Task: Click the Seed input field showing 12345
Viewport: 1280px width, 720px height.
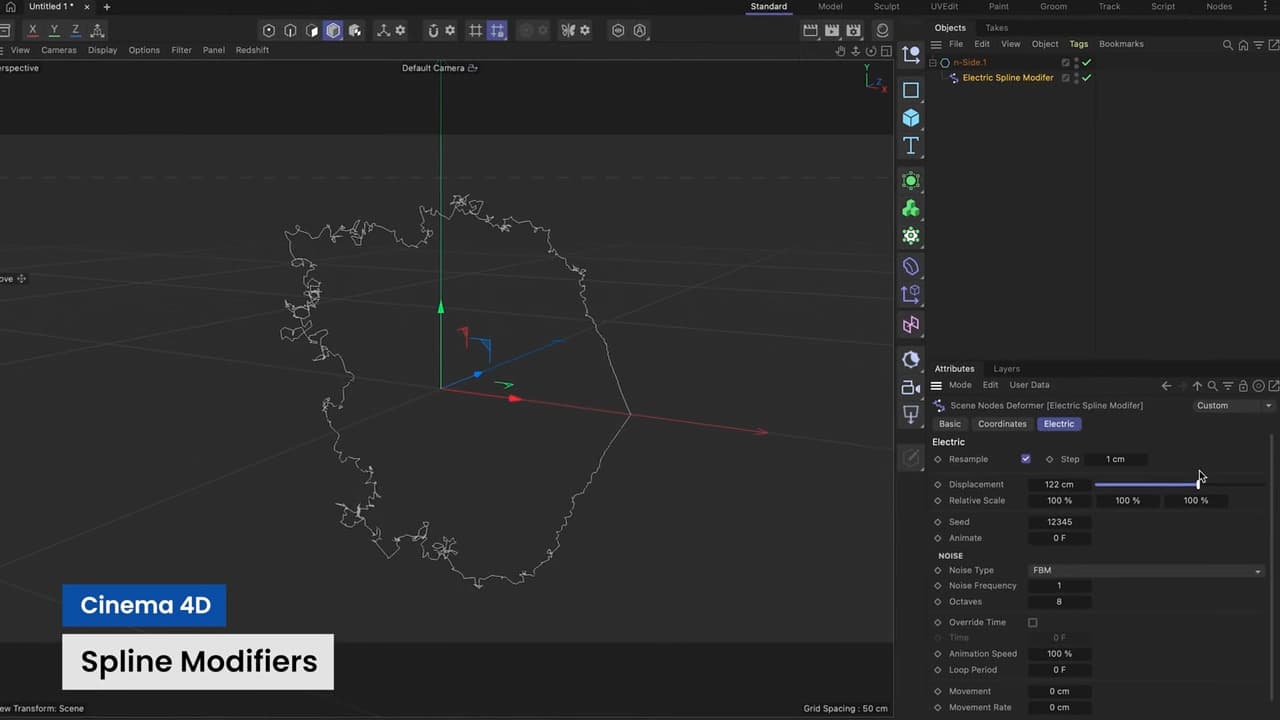Action: [1059, 521]
